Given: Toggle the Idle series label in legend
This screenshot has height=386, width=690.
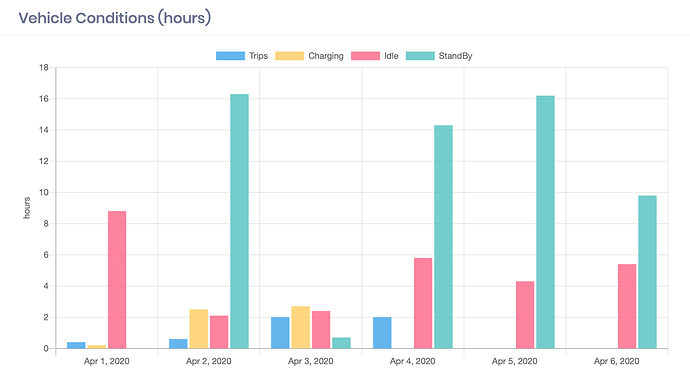Looking at the screenshot, I should (x=391, y=56).
